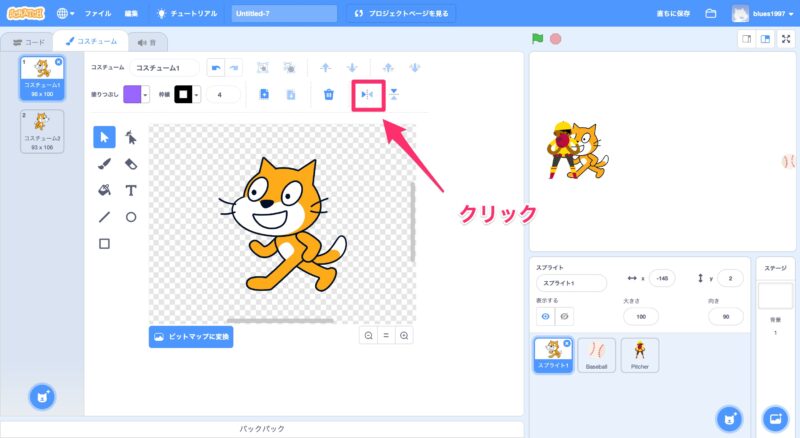Click the flip horizontal icon

point(366,94)
